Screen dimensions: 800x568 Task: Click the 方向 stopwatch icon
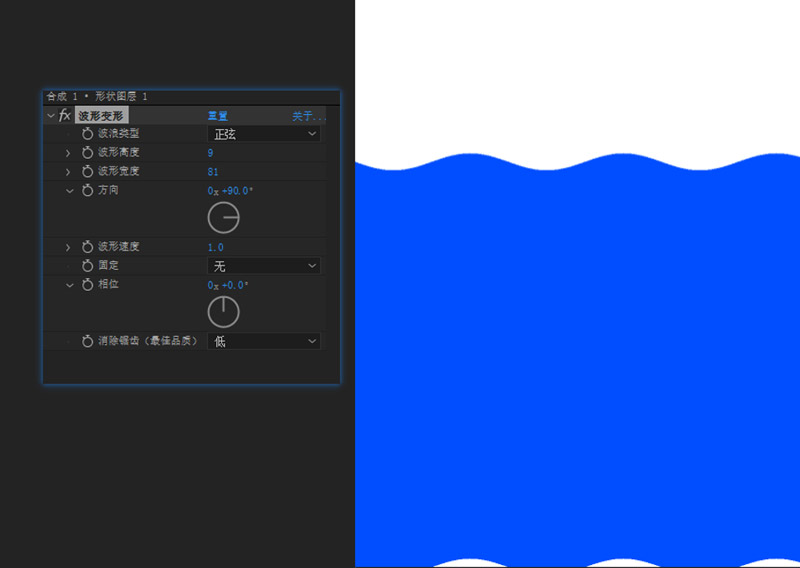[x=87, y=191]
